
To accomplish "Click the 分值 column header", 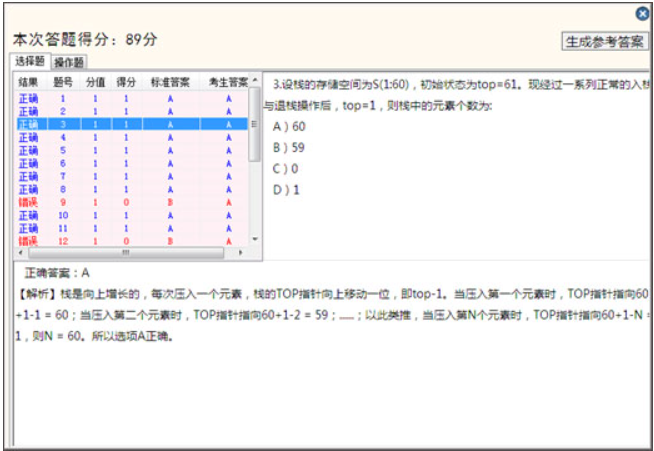I will click(x=96, y=82).
